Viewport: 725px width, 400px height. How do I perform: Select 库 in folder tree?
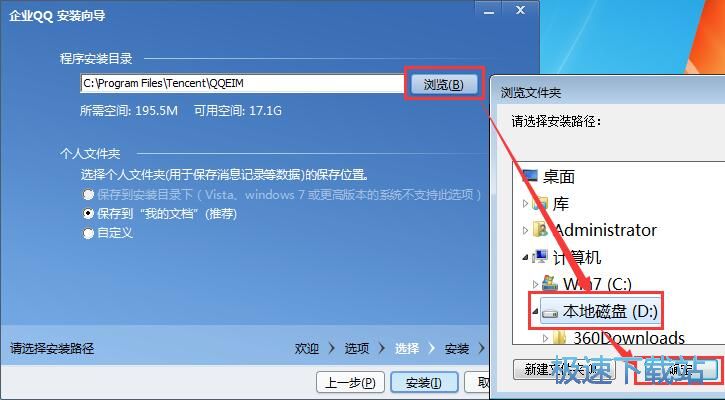pos(561,203)
